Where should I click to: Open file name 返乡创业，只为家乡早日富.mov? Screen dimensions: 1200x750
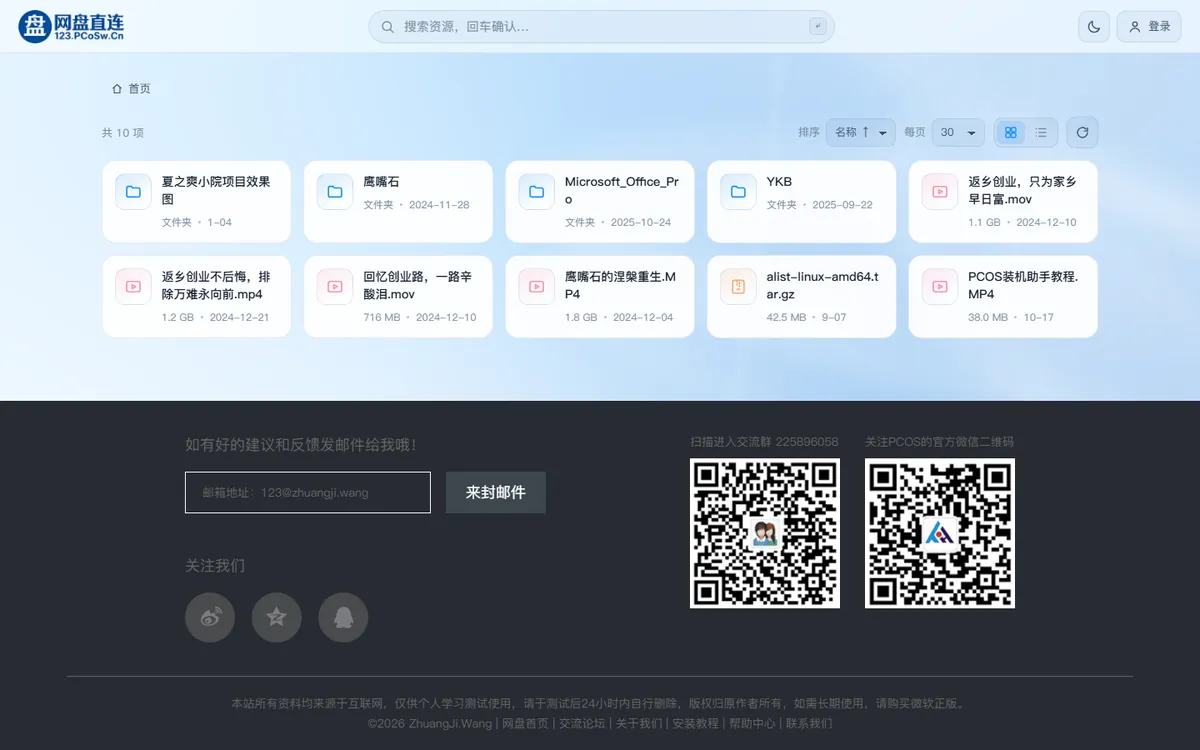click(1022, 190)
